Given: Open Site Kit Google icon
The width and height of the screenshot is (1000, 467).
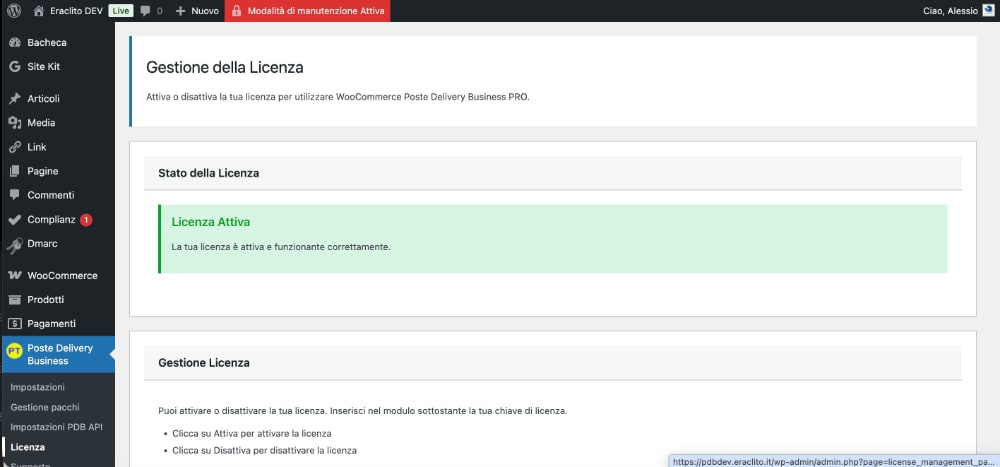Looking at the screenshot, I should point(14,66).
